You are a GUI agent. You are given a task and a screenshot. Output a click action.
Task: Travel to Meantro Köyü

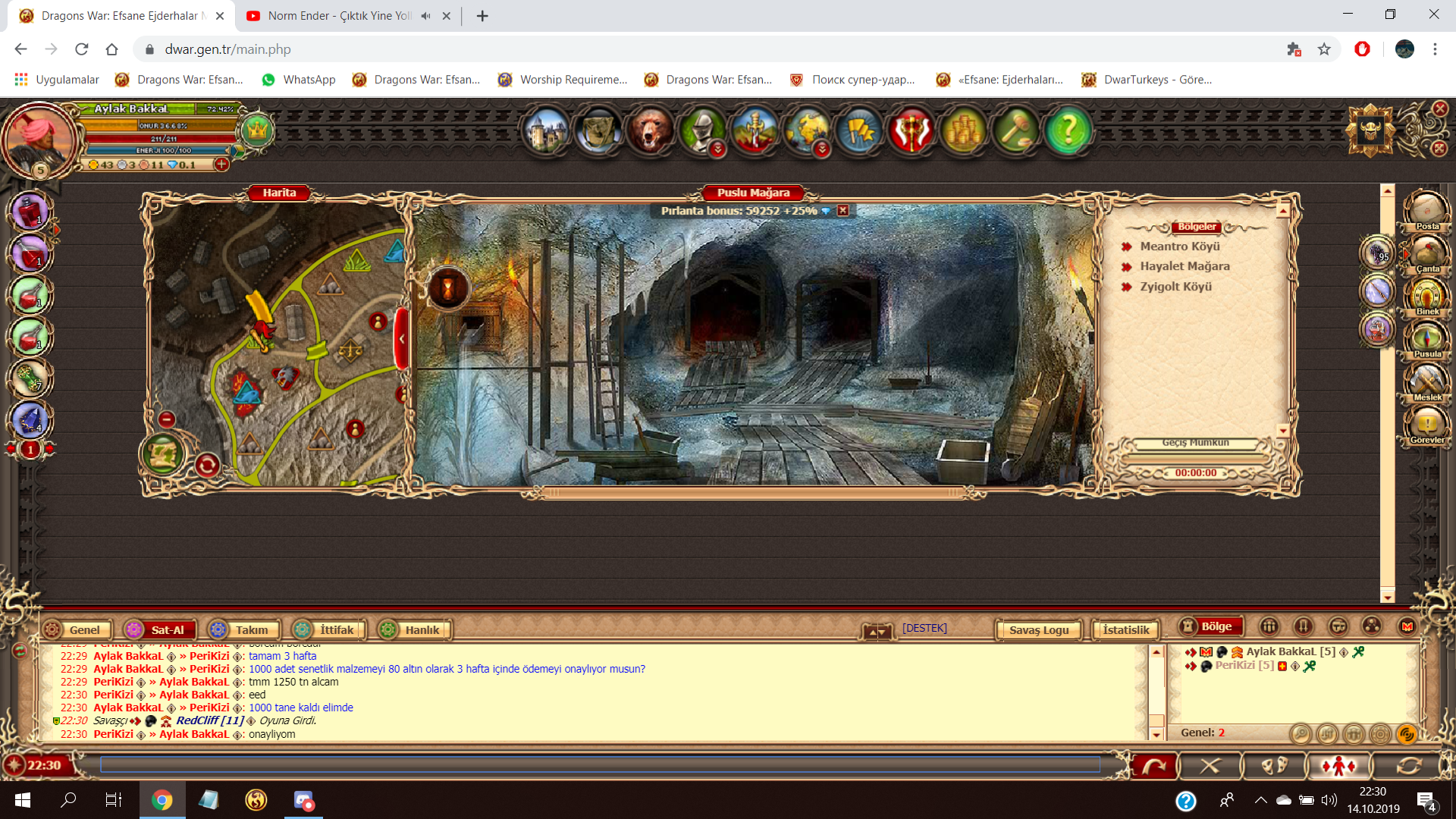coord(1180,246)
